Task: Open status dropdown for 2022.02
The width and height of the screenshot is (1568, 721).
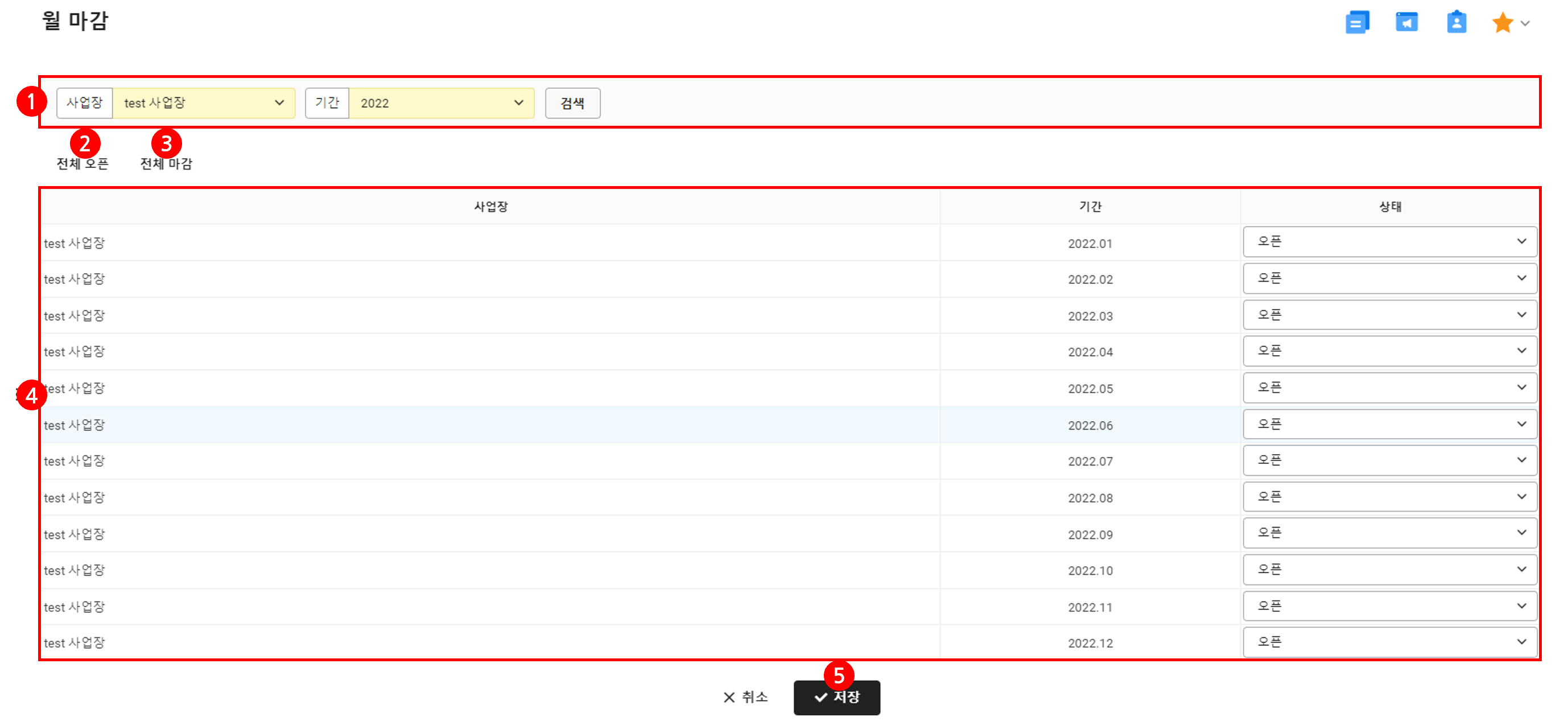Action: click(1390, 278)
